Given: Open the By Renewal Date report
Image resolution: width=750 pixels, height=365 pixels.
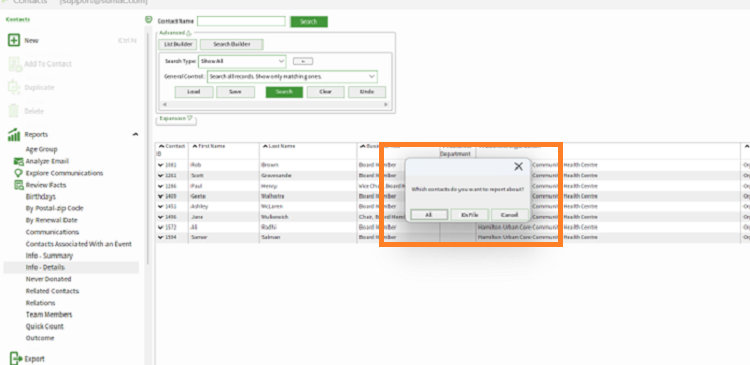Looking at the screenshot, I should point(52,220).
